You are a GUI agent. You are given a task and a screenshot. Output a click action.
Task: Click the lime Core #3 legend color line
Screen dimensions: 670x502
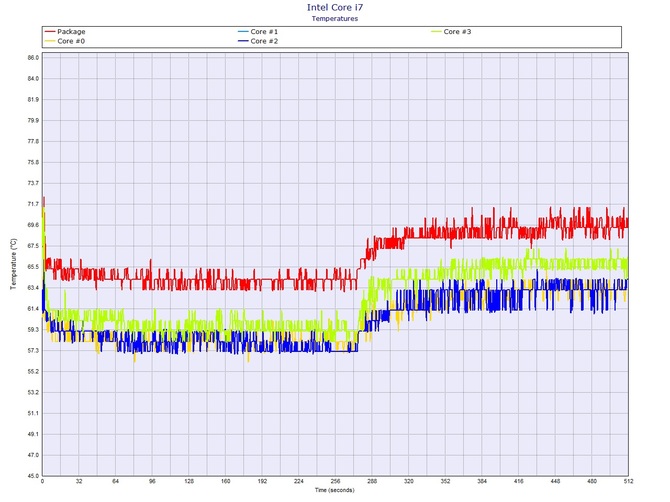[x=436, y=32]
